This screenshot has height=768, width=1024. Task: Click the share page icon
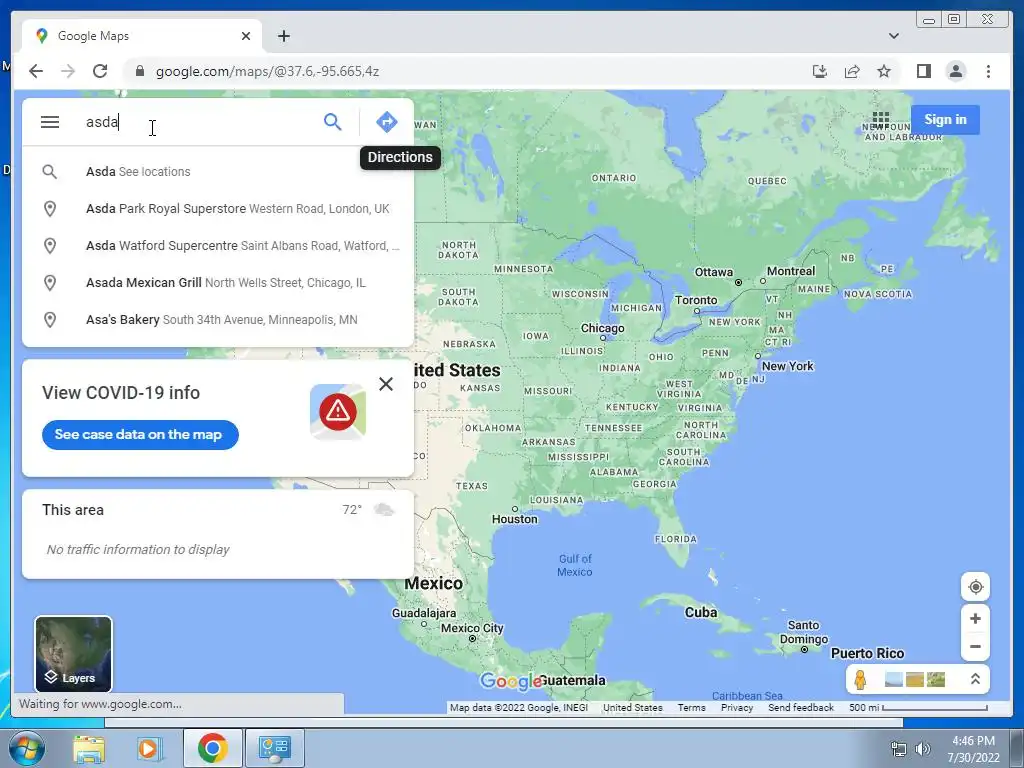click(x=852, y=71)
